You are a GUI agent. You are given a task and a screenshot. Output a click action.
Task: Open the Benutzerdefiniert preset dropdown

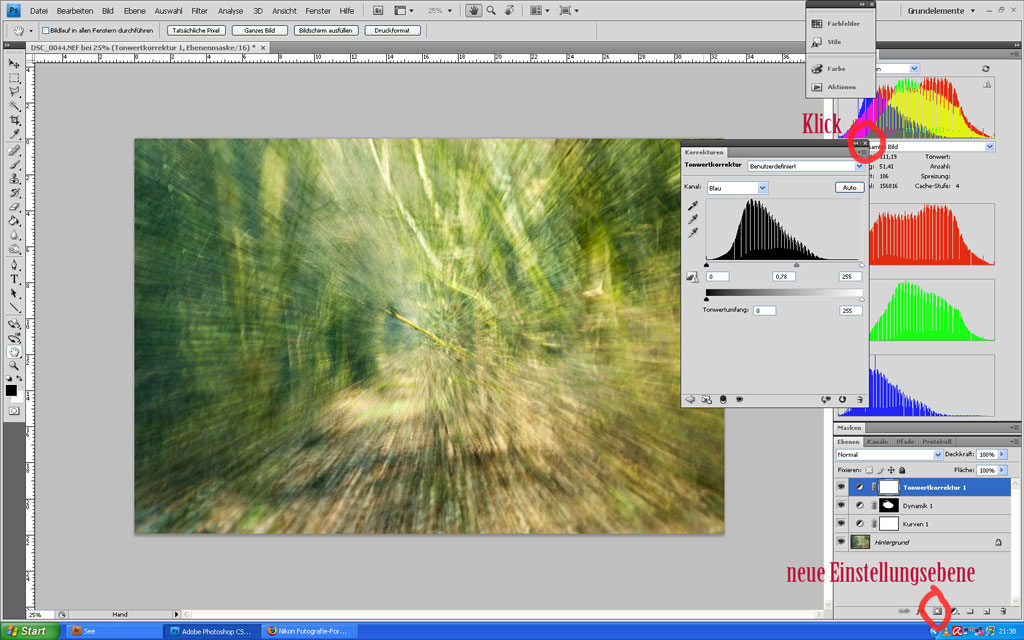coord(806,167)
